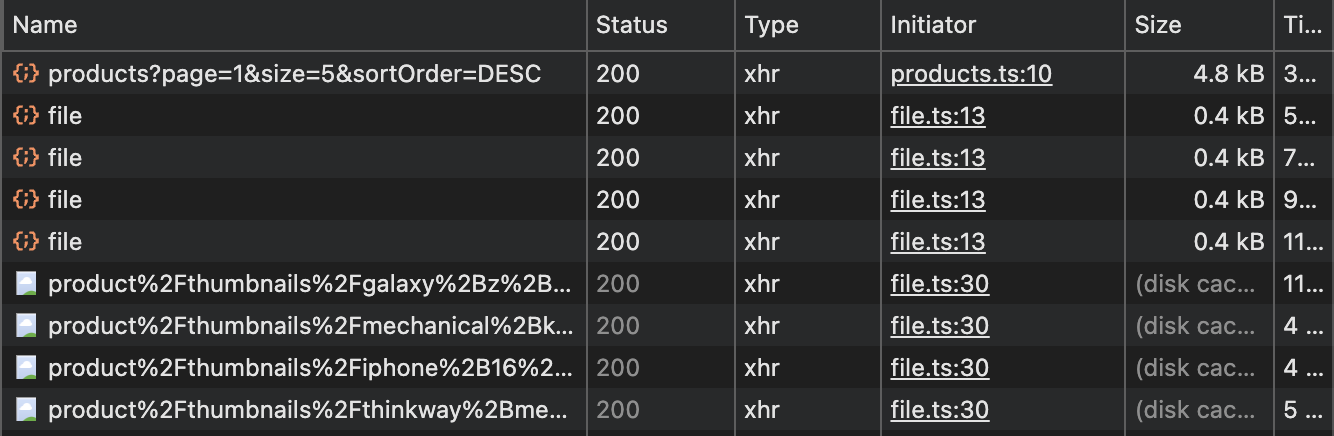The image size is (1334, 436).
Task: Click the 4.8 kB size cell
Action: tap(1230, 74)
